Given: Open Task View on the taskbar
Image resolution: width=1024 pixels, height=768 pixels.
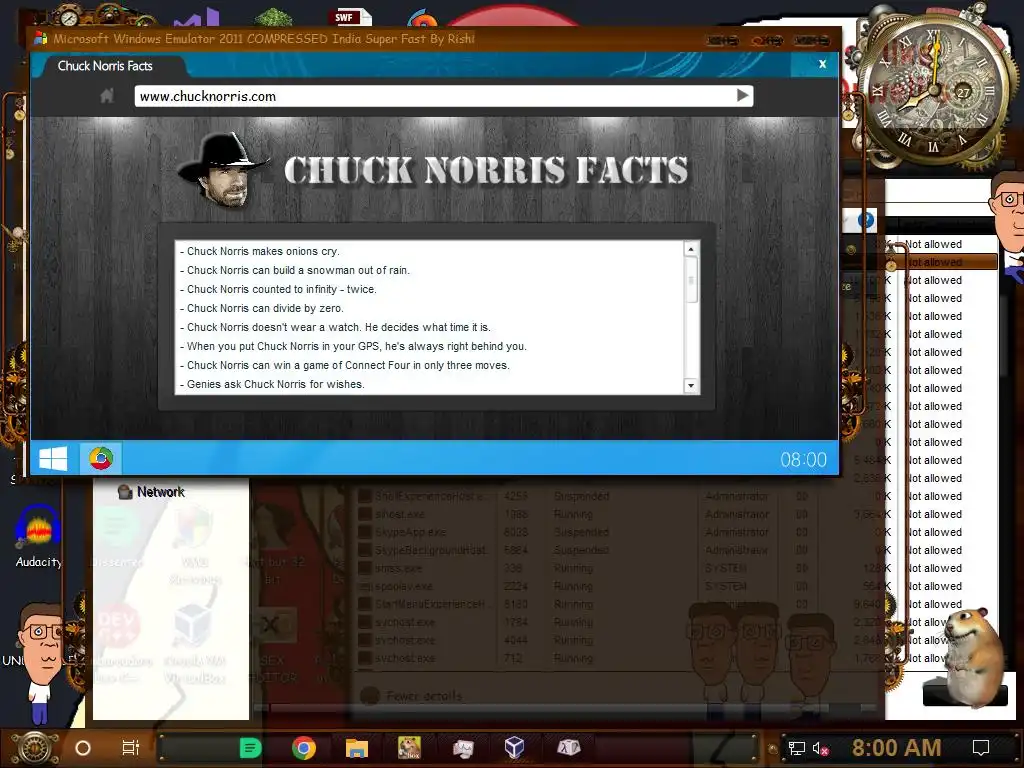Looking at the screenshot, I should (x=131, y=748).
